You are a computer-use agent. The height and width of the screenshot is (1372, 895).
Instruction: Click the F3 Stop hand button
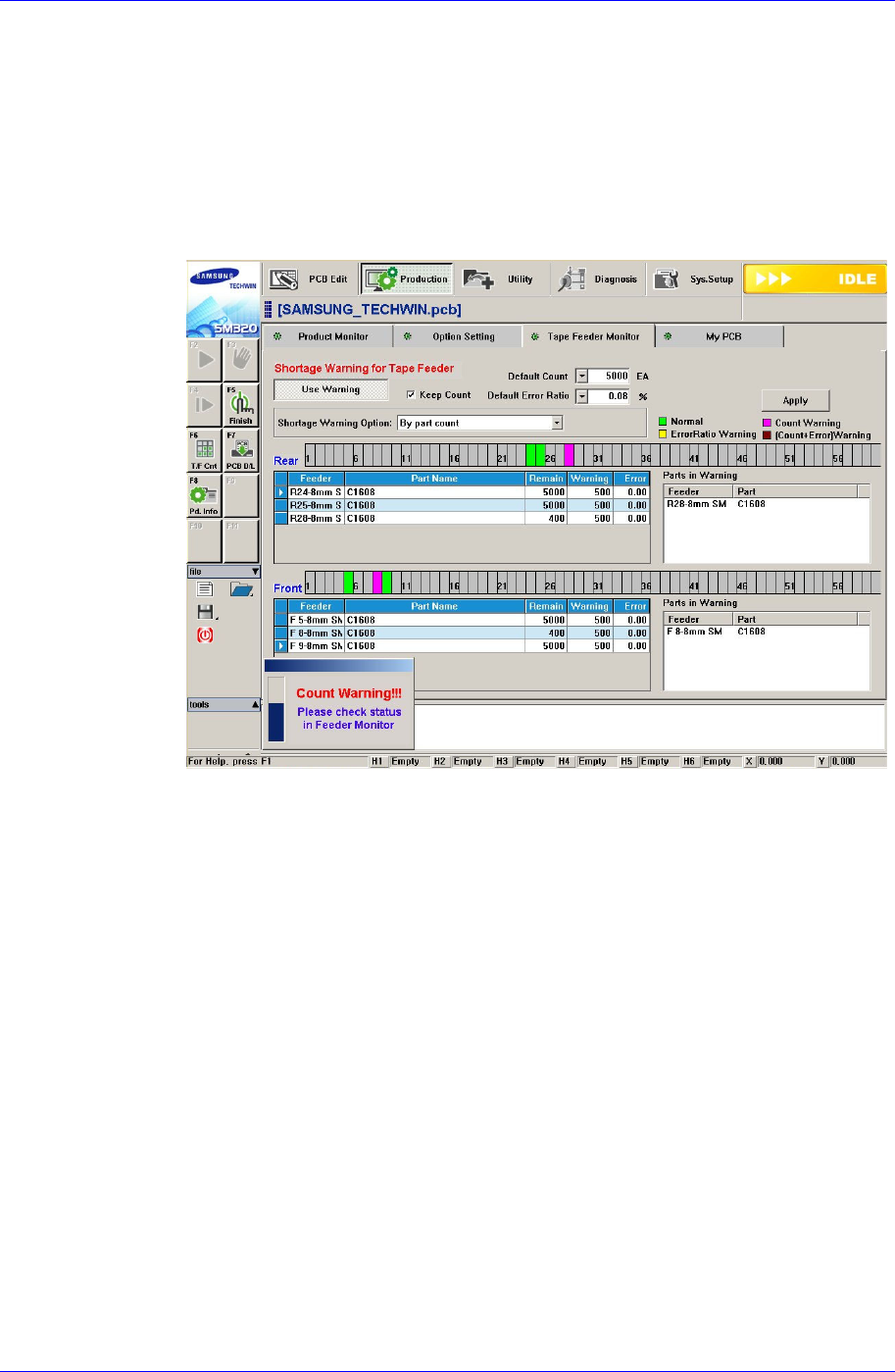tap(240, 361)
